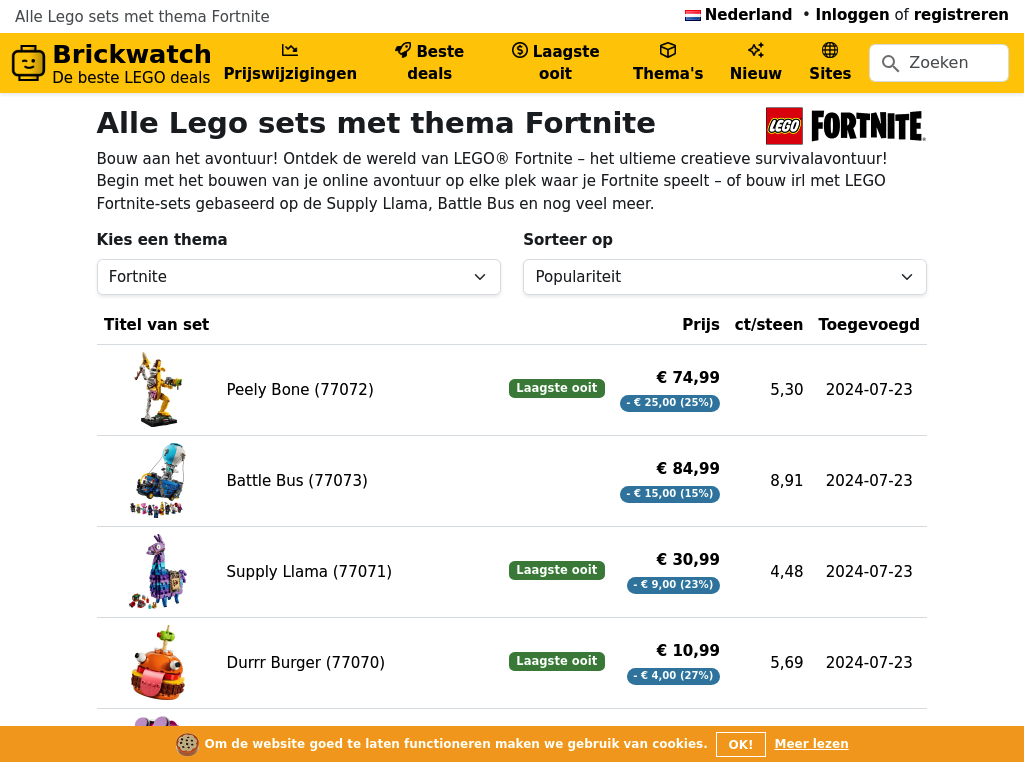Viewport: 1024px width, 762px height.
Task: Click the registreren link
Action: point(961,15)
